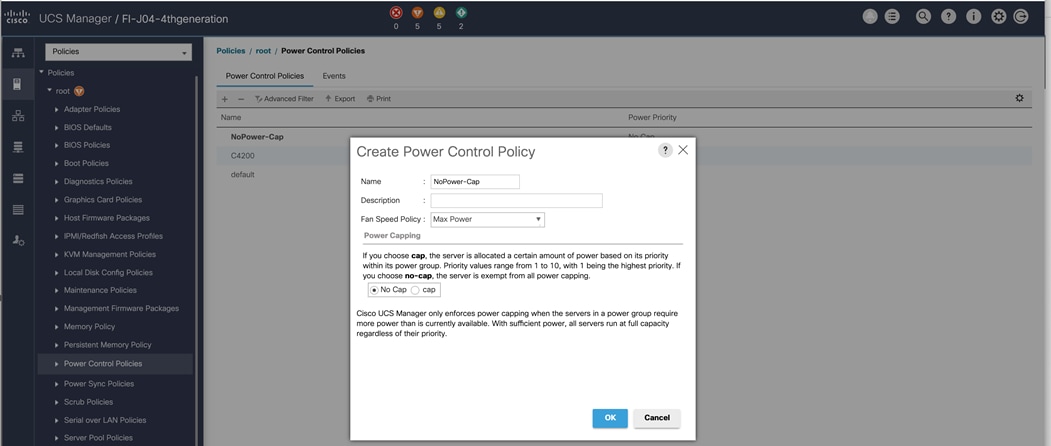The image size is (1051, 446).
Task: Select Maintenance Policies tree item
Action: [101, 290]
